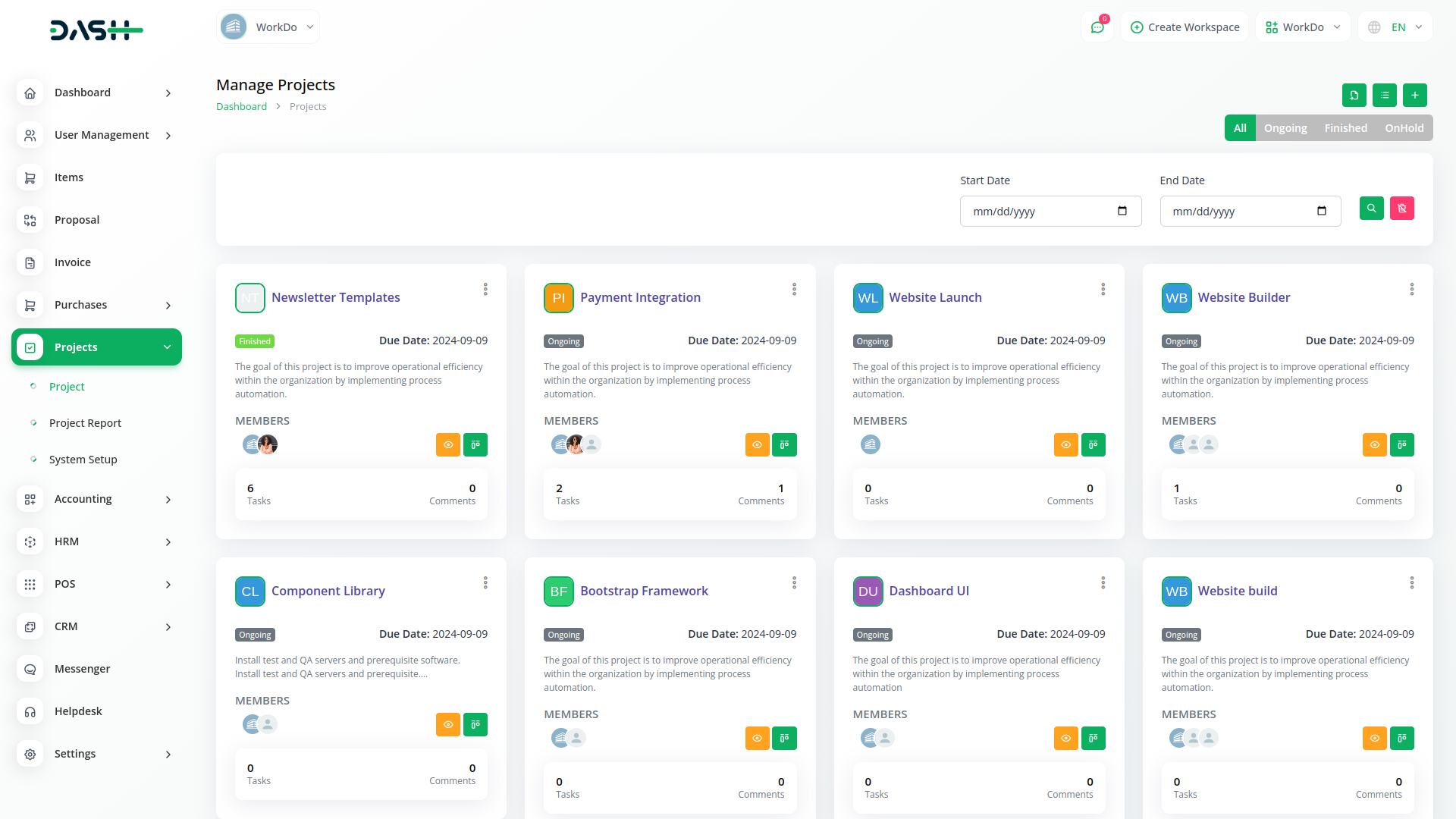Expand the language selector showing EN
The height and width of the screenshot is (819, 1456).
click(x=1395, y=27)
